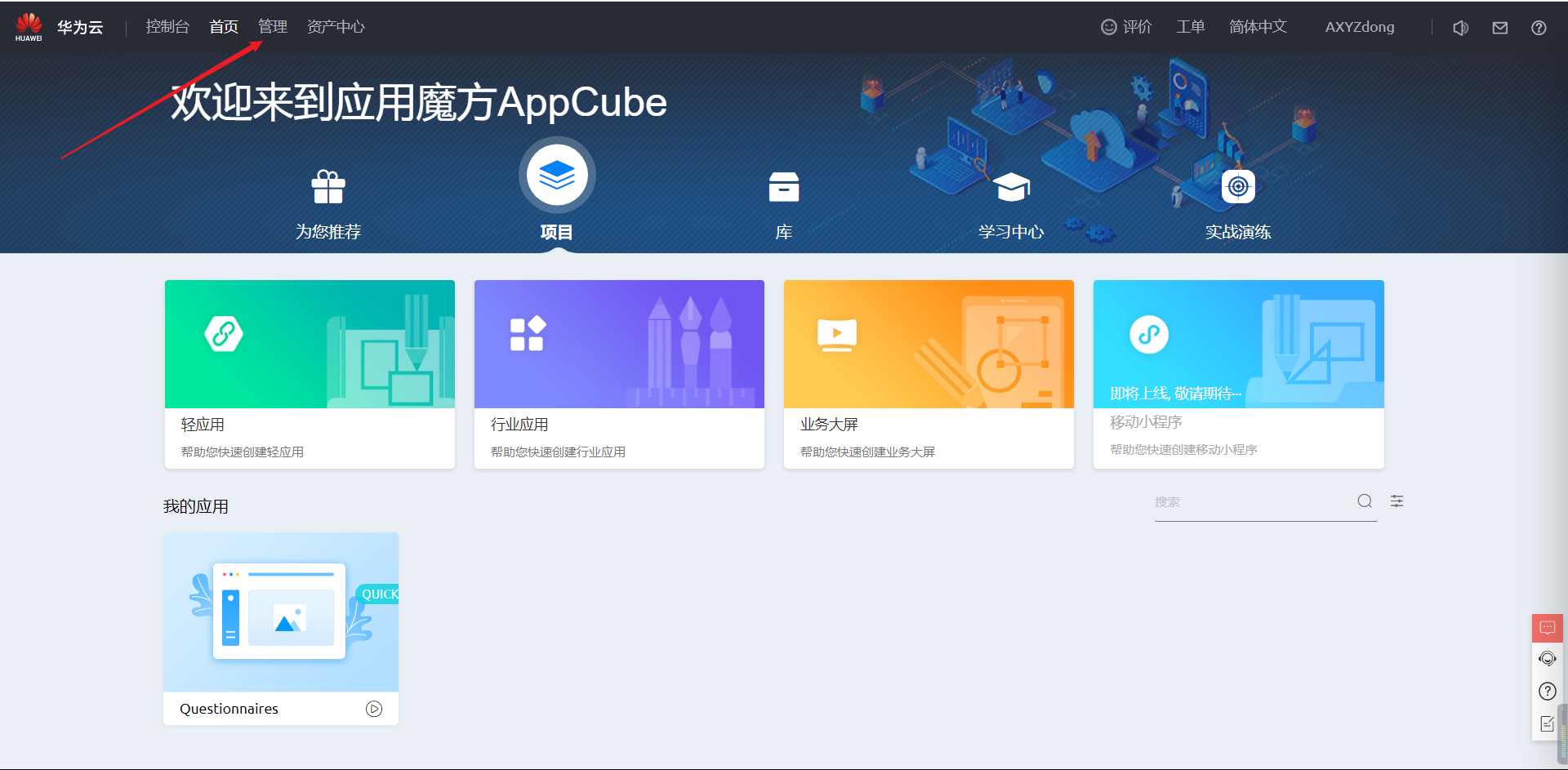Screen dimensions: 1568x770
Task: Click the 欢迎来到应用魔方AppCube heading
Action: click(419, 103)
